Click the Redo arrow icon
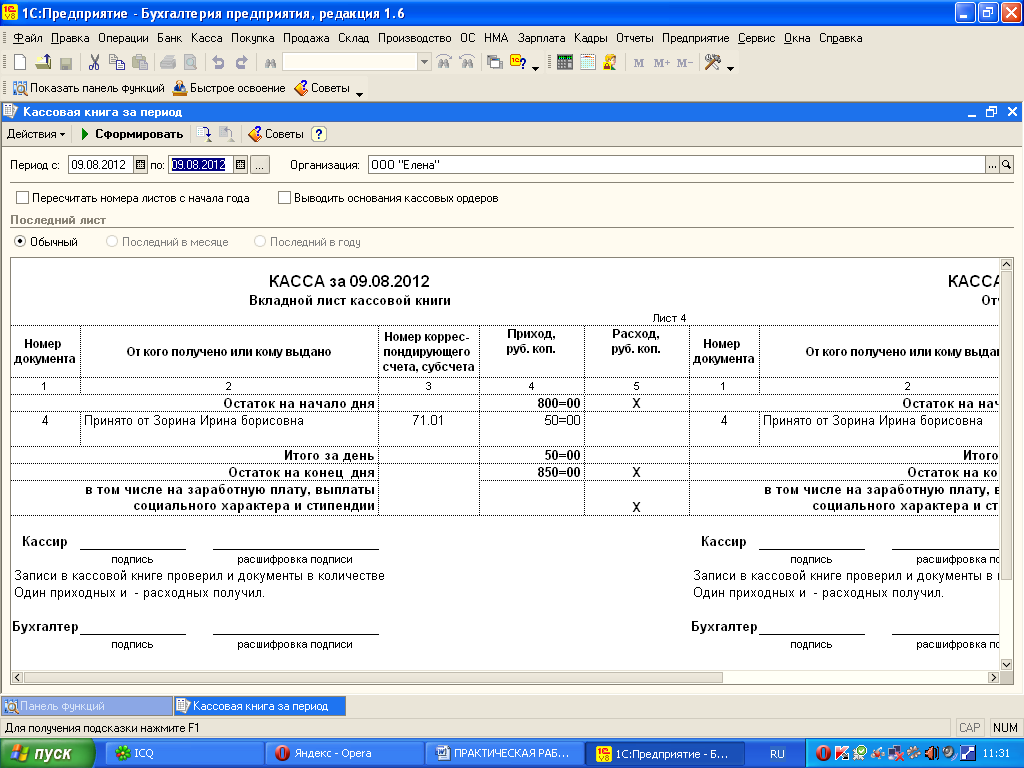This screenshot has width=1024, height=768. click(242, 63)
